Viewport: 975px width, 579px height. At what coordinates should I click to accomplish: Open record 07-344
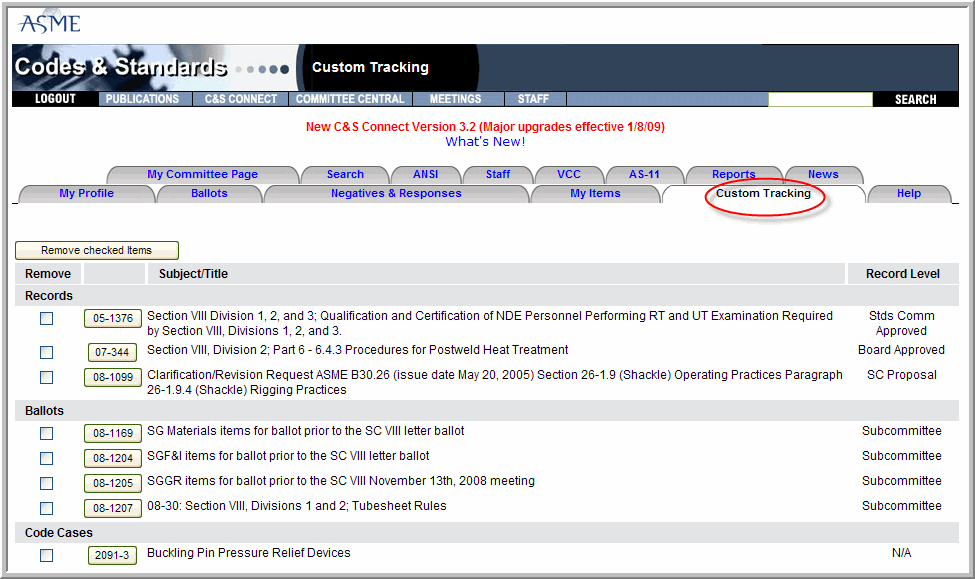coord(112,353)
